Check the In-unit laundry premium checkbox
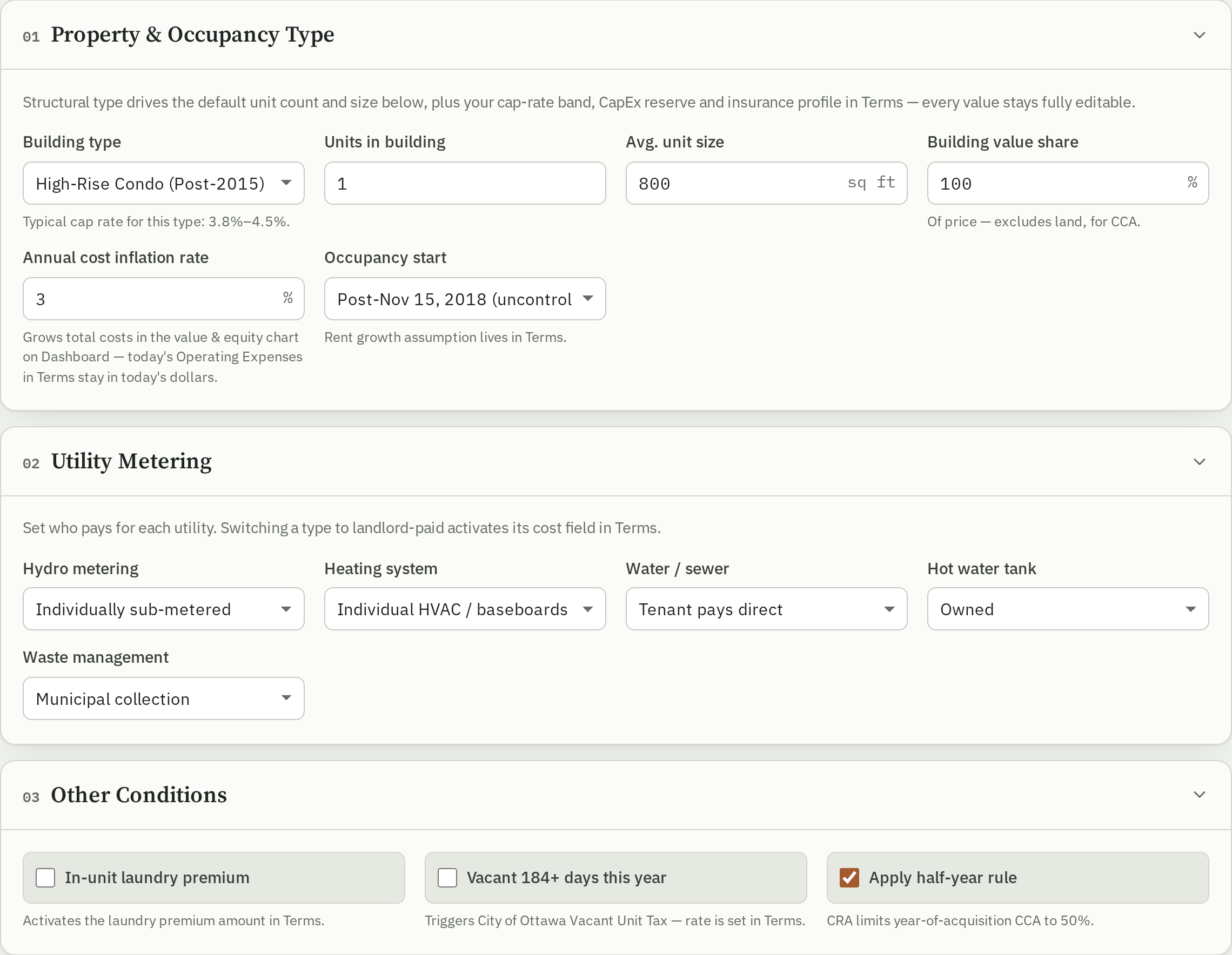This screenshot has width=1232, height=955. (46, 878)
